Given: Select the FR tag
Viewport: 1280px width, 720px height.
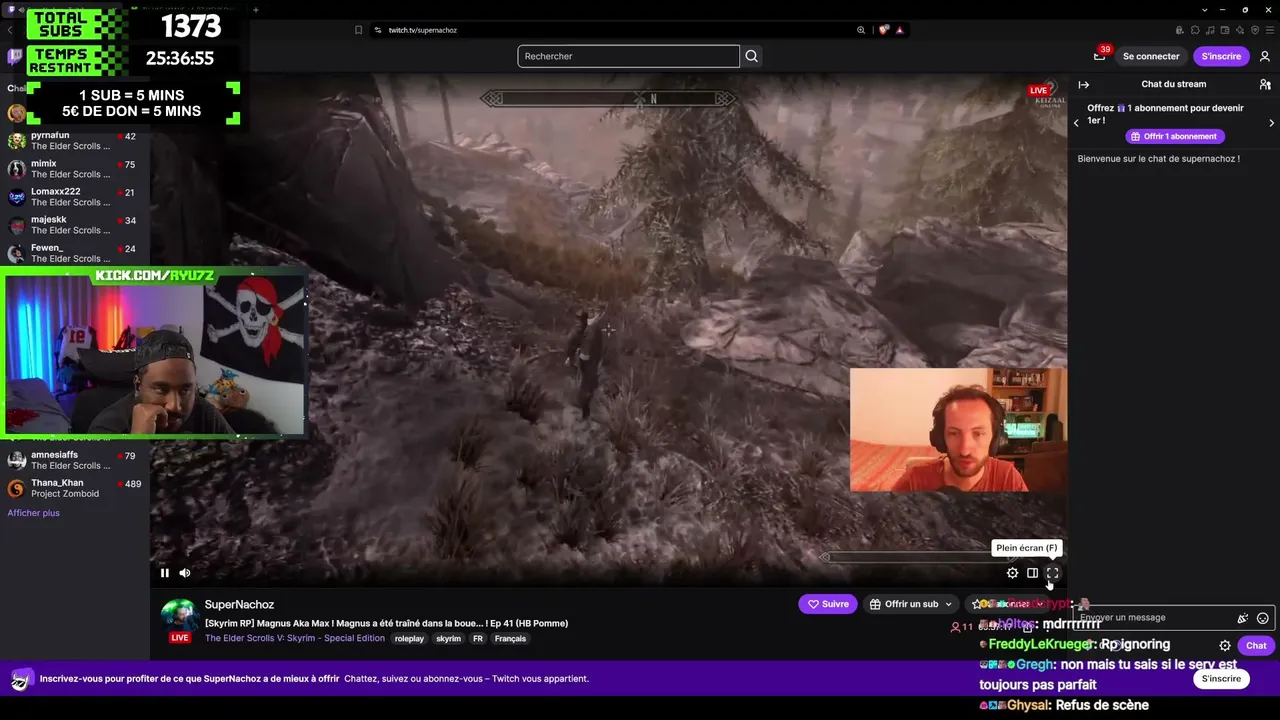Looking at the screenshot, I should point(478,639).
